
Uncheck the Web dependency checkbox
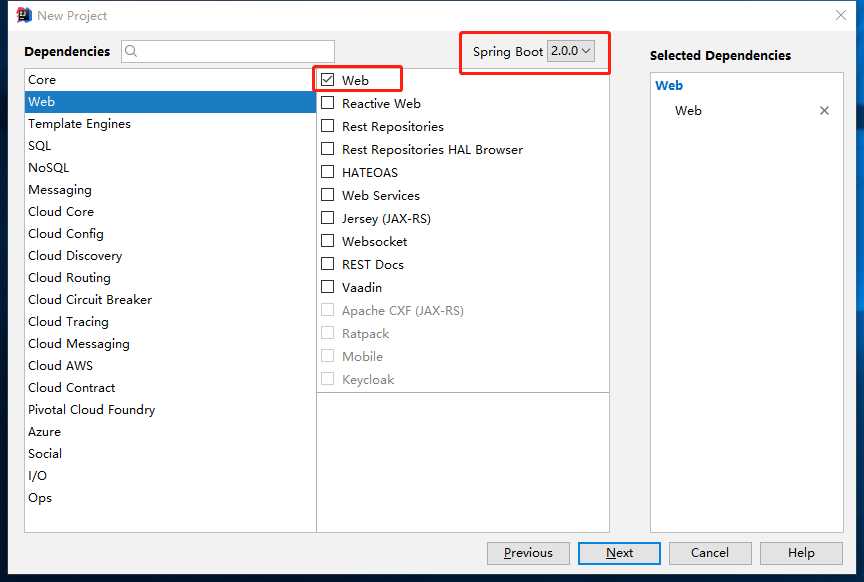(x=327, y=80)
